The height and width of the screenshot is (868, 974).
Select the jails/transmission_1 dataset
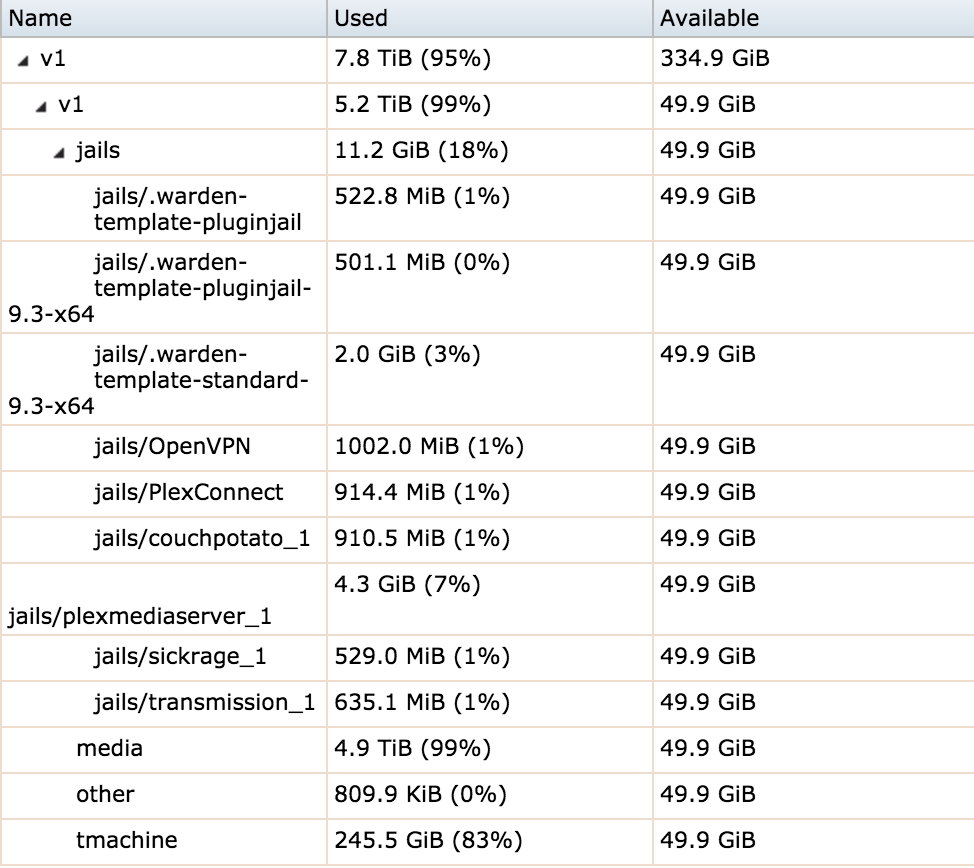click(x=487, y=704)
